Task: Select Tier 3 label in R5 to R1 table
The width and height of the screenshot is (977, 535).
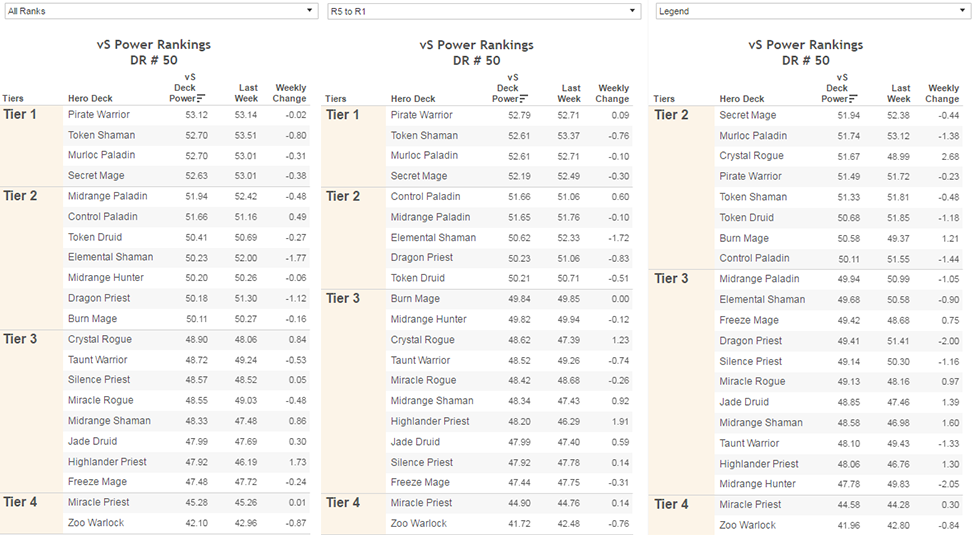Action: [343, 298]
